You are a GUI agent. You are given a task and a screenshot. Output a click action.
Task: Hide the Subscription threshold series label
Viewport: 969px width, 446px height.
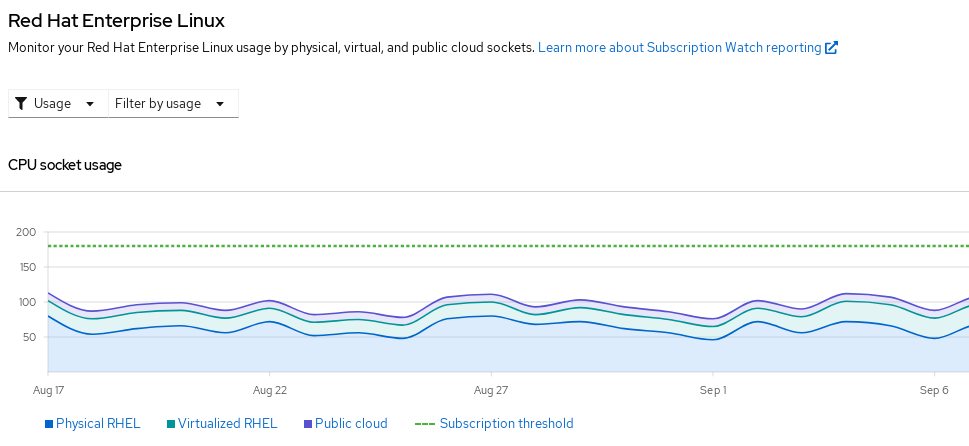pos(506,424)
